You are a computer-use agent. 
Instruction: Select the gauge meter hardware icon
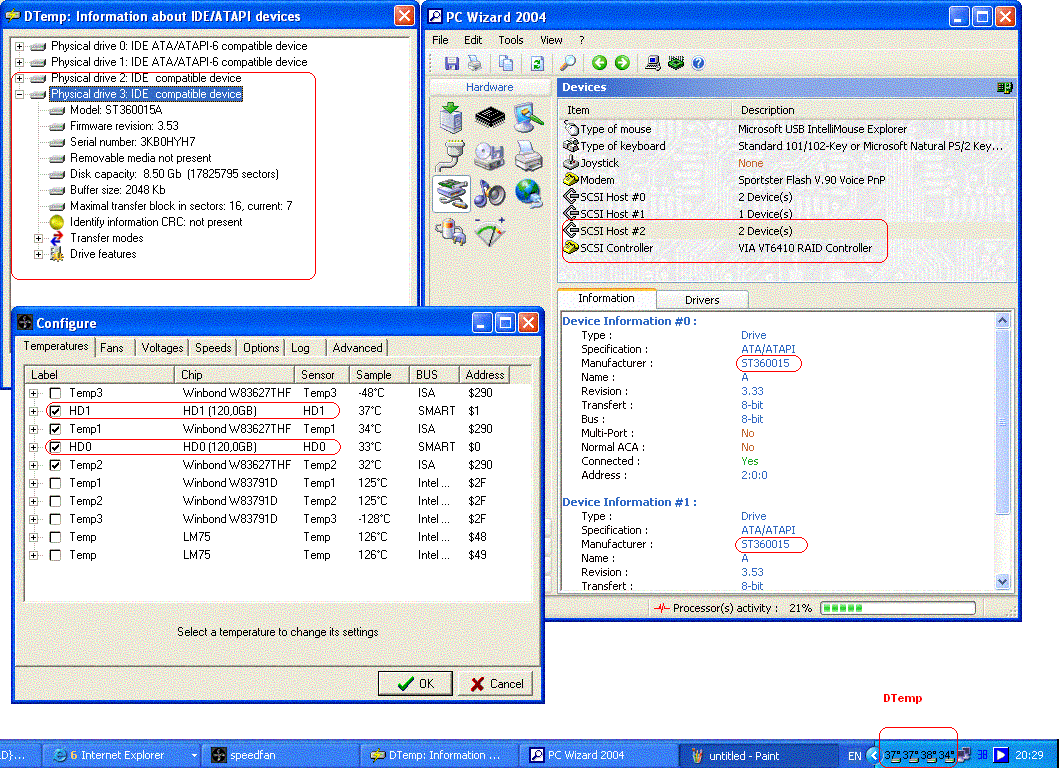point(490,232)
